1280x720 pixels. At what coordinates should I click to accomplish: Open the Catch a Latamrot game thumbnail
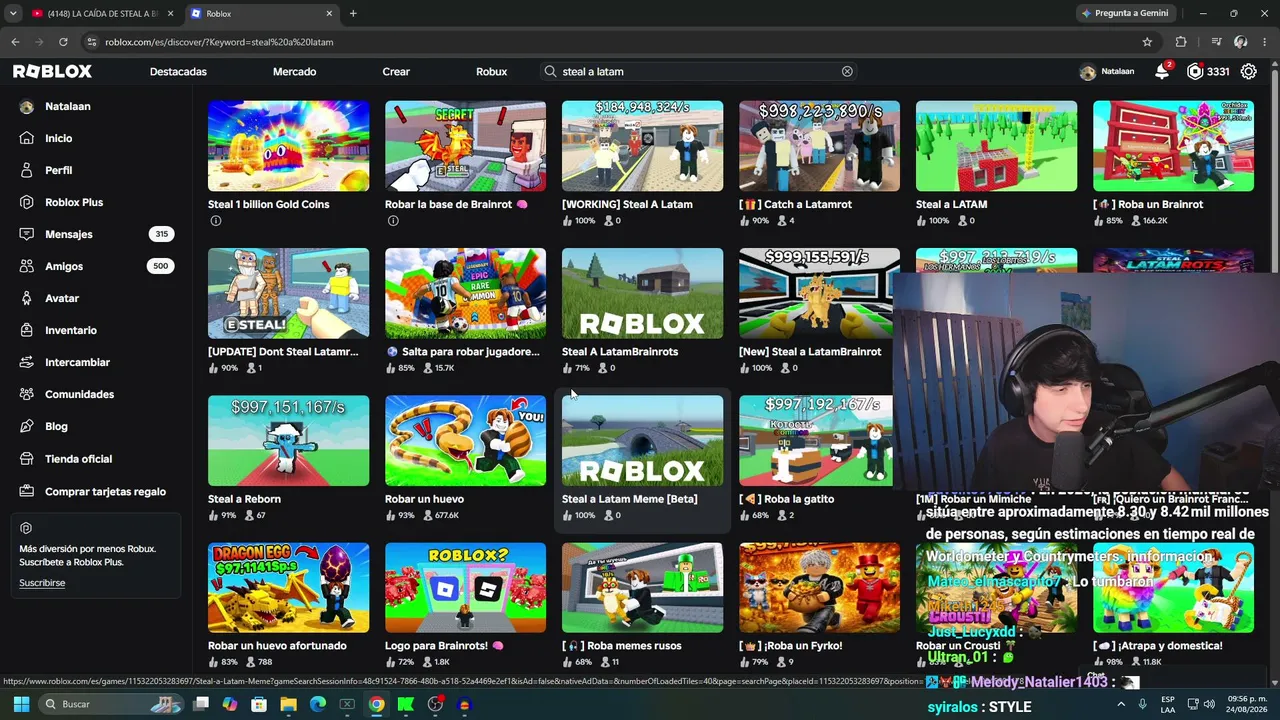[x=819, y=146]
